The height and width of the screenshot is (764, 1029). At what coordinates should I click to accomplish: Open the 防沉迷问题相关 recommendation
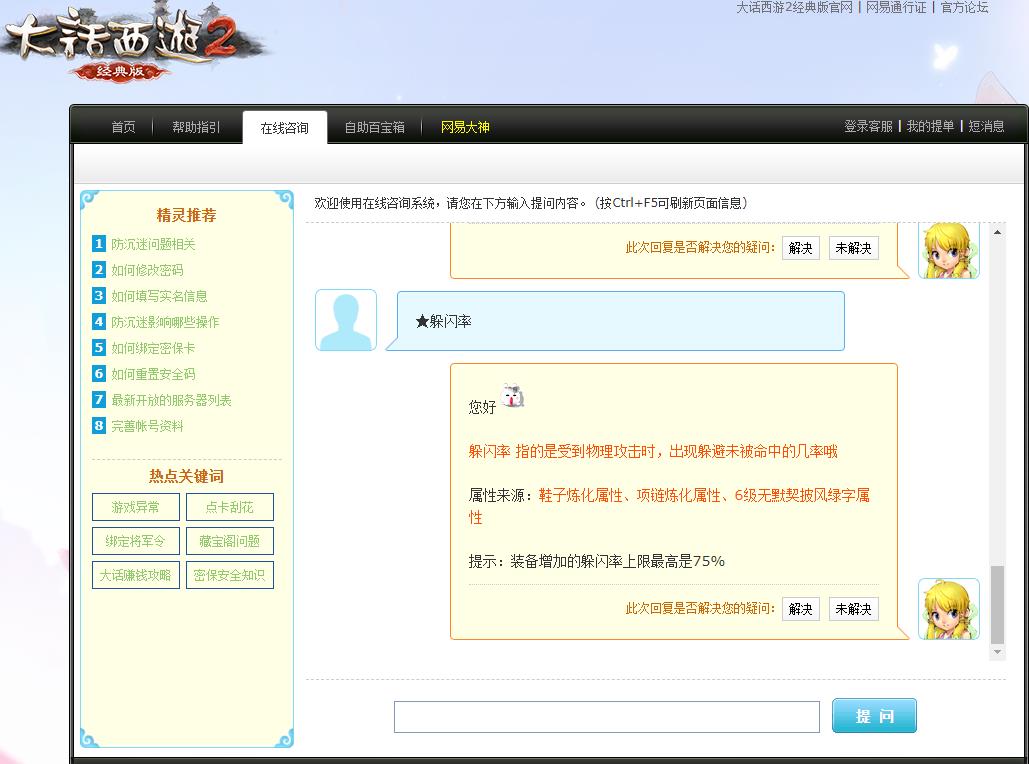154,244
